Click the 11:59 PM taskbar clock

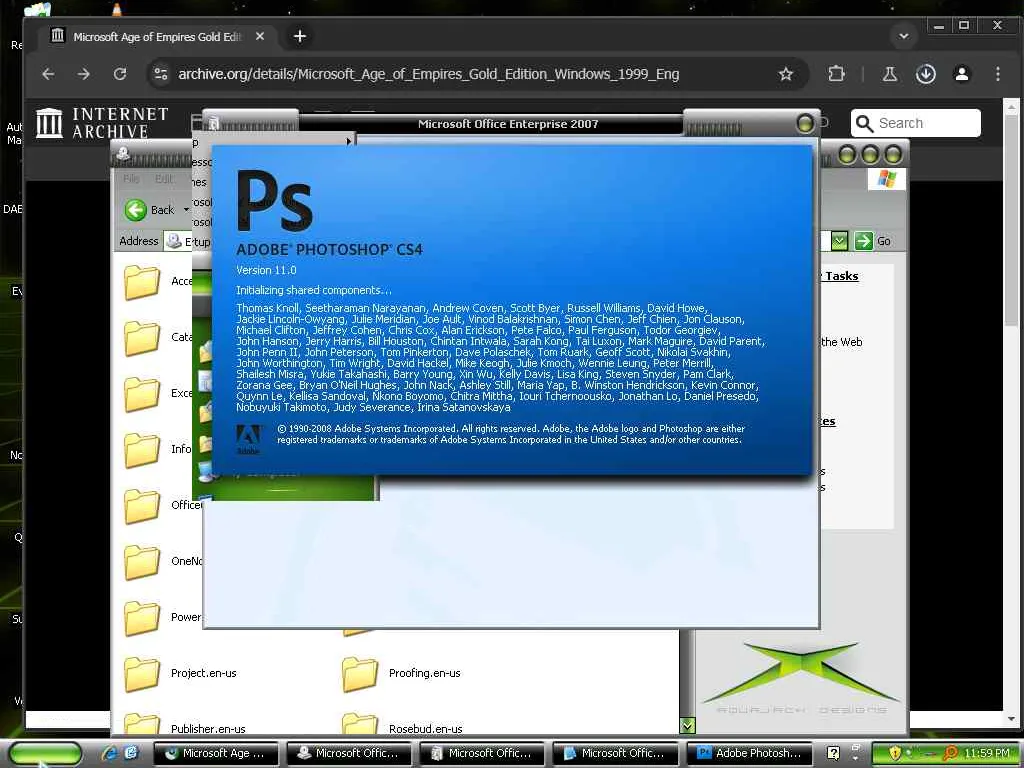click(987, 753)
